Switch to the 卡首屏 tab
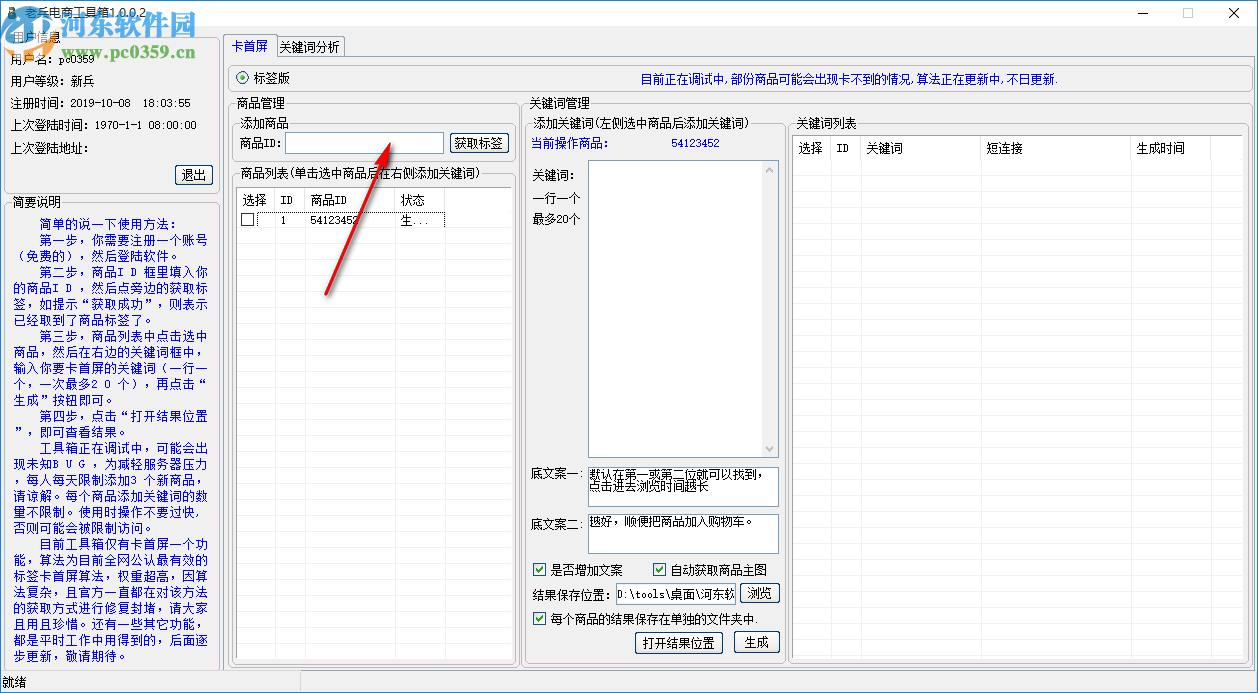Image resolution: width=1258 pixels, height=693 pixels. tap(250, 46)
